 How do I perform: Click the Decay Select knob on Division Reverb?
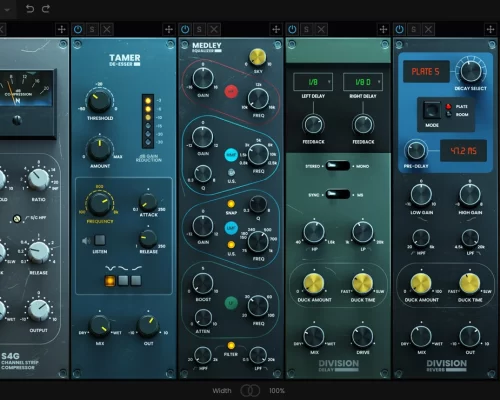coord(471,71)
